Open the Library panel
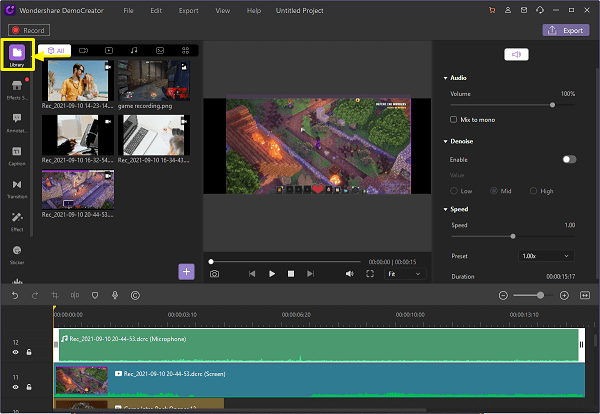 pyautogui.click(x=17, y=55)
